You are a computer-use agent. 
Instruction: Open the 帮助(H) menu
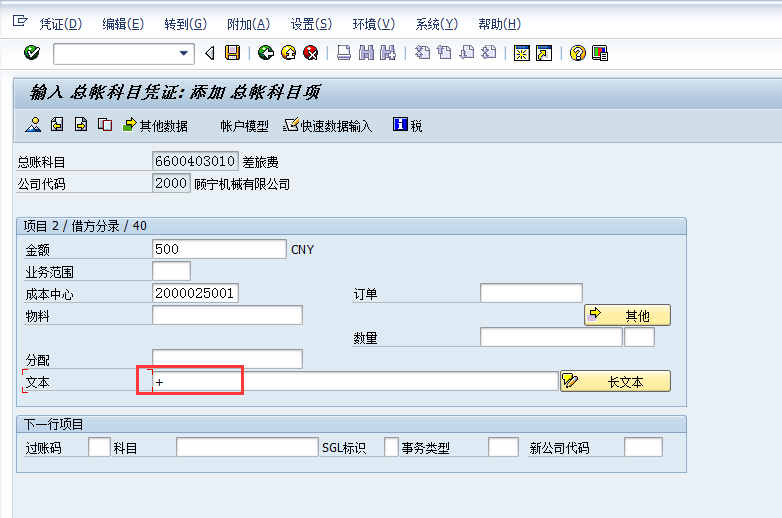tap(499, 24)
